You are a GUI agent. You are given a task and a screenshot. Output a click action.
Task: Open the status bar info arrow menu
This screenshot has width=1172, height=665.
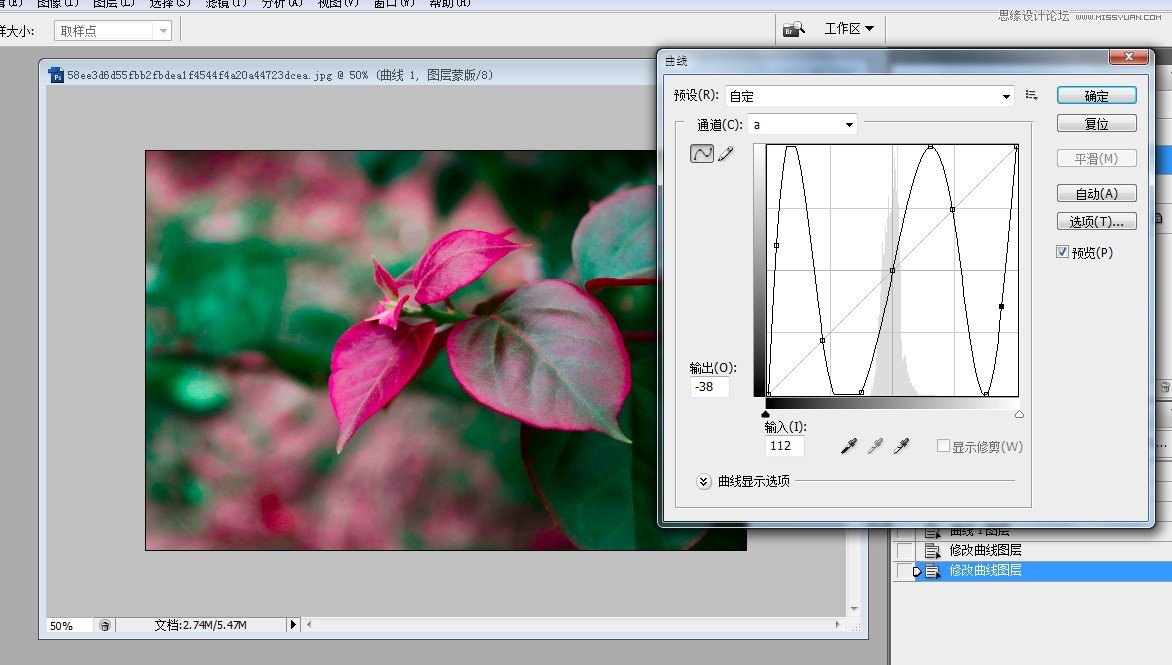(x=293, y=625)
